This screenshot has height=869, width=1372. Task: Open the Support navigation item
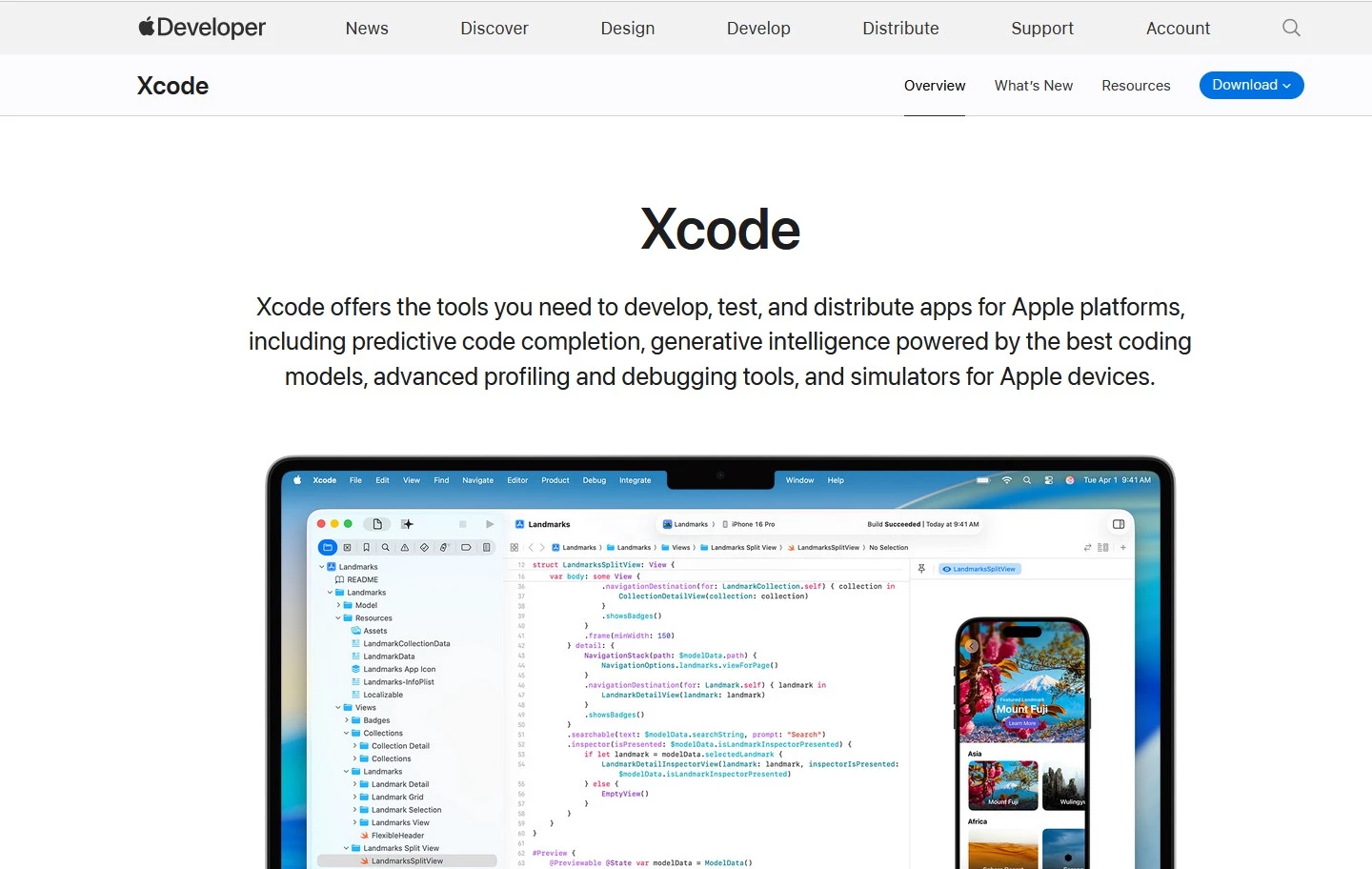(1042, 29)
